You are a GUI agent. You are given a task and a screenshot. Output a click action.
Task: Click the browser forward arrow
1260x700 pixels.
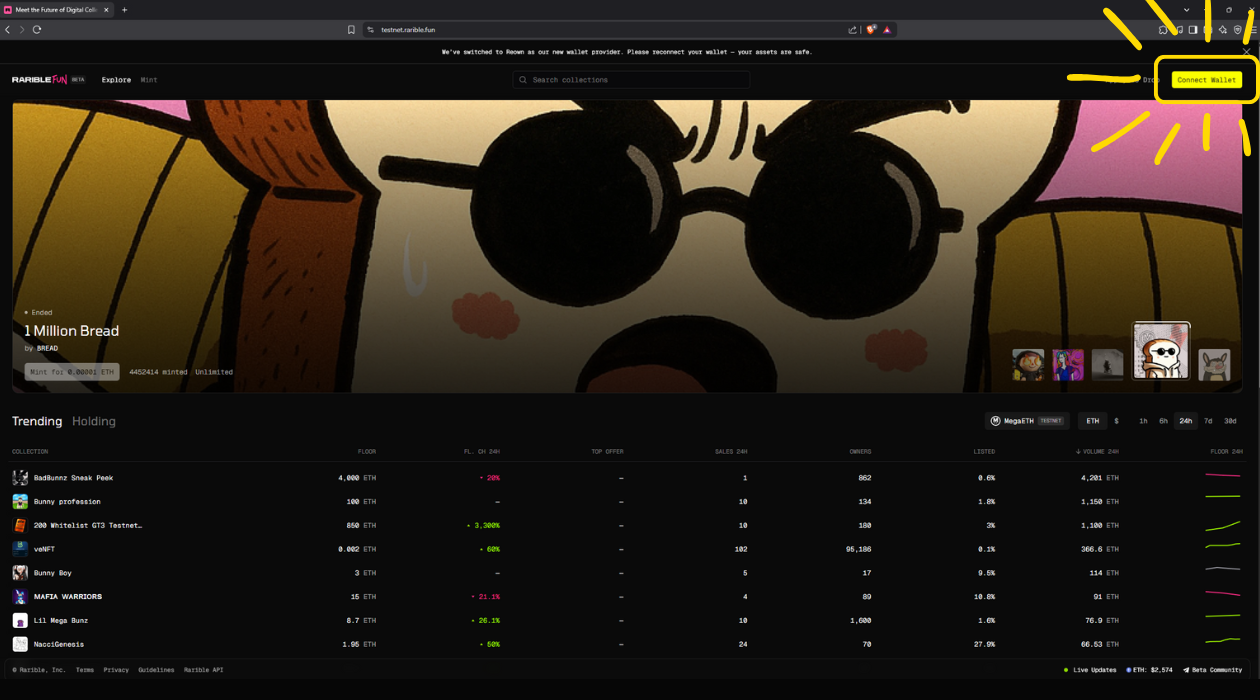point(22,30)
